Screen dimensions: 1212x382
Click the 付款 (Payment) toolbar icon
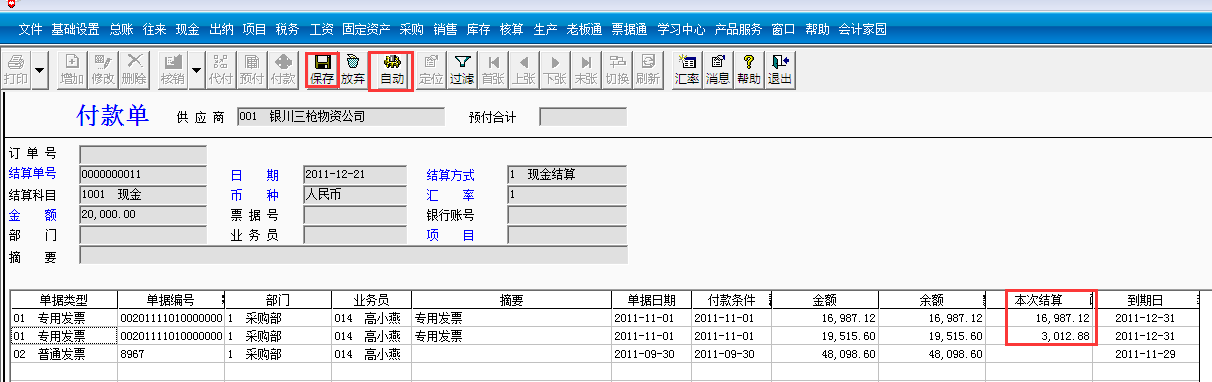pyautogui.click(x=282, y=70)
